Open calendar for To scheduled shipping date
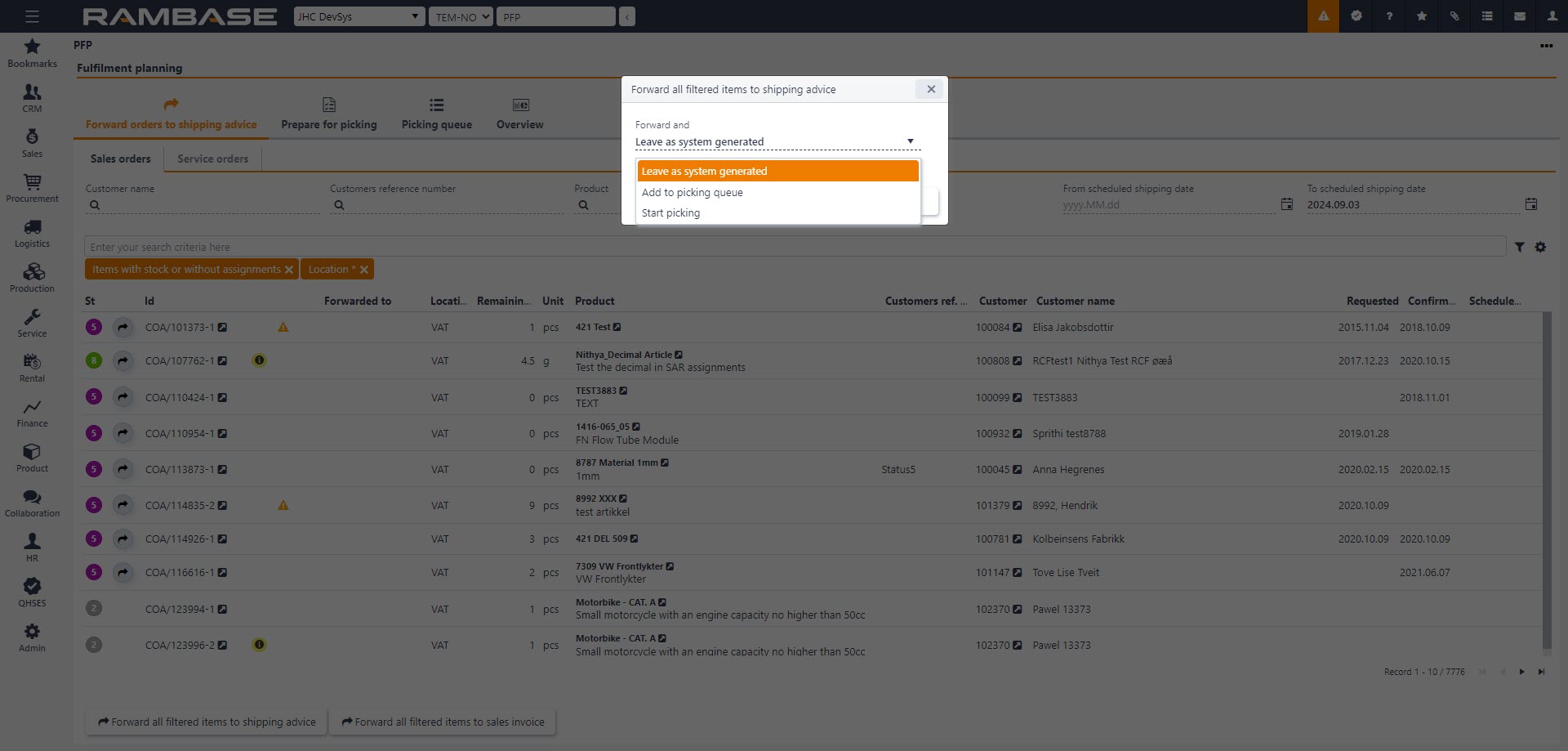The width and height of the screenshot is (1568, 751). (1531, 204)
